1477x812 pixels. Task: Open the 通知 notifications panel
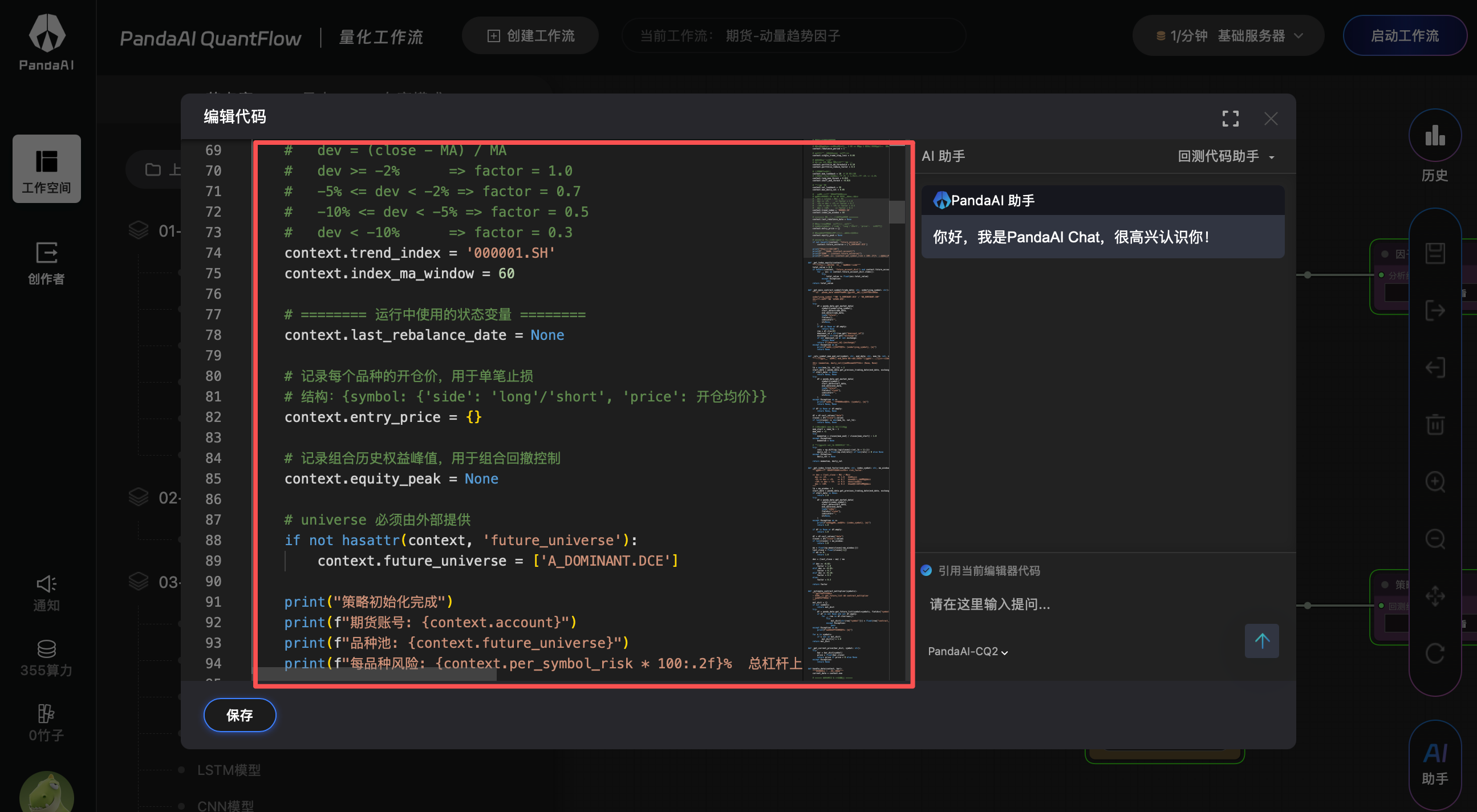coord(46,593)
